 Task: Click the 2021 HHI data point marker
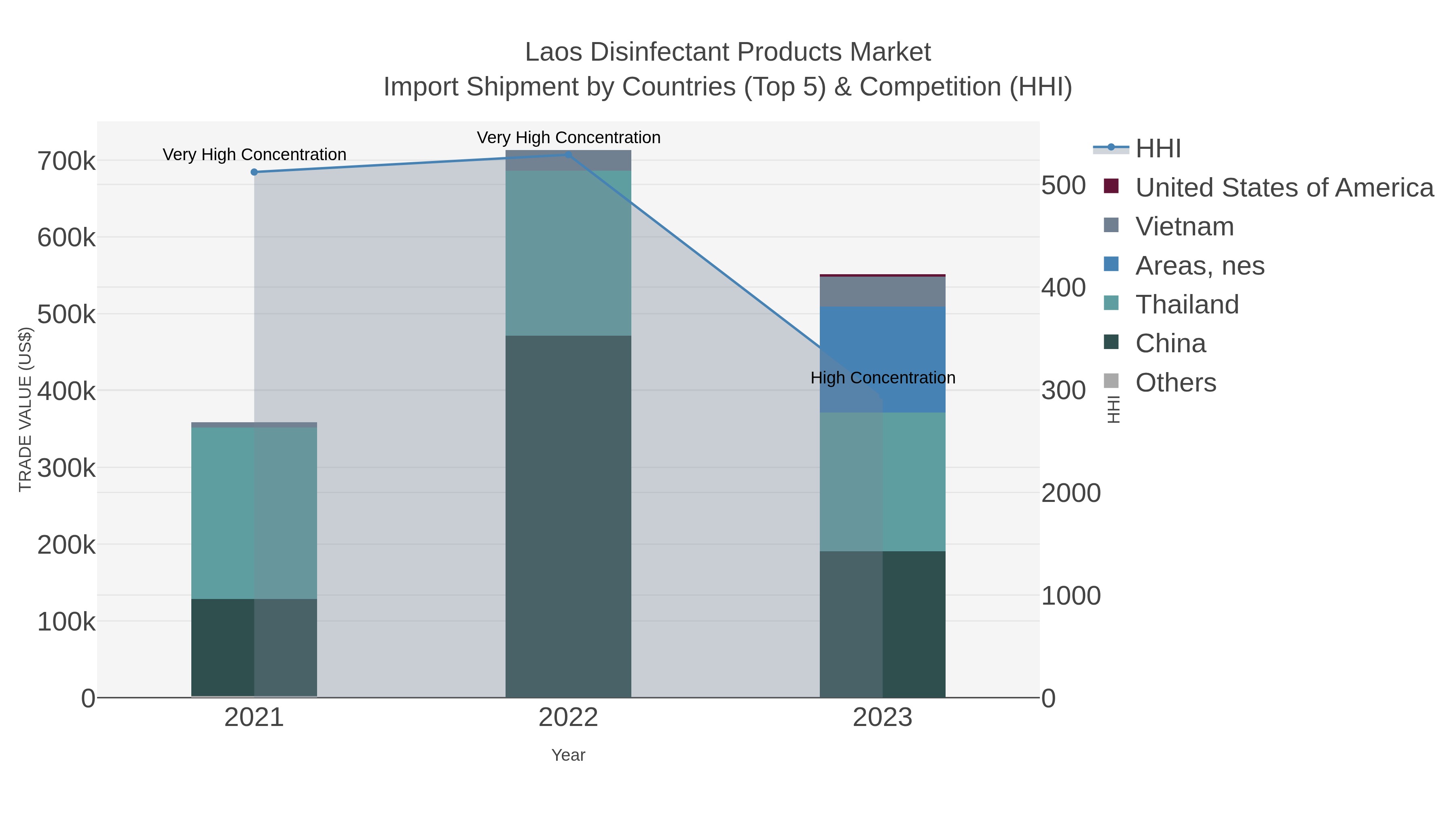pyautogui.click(x=254, y=172)
